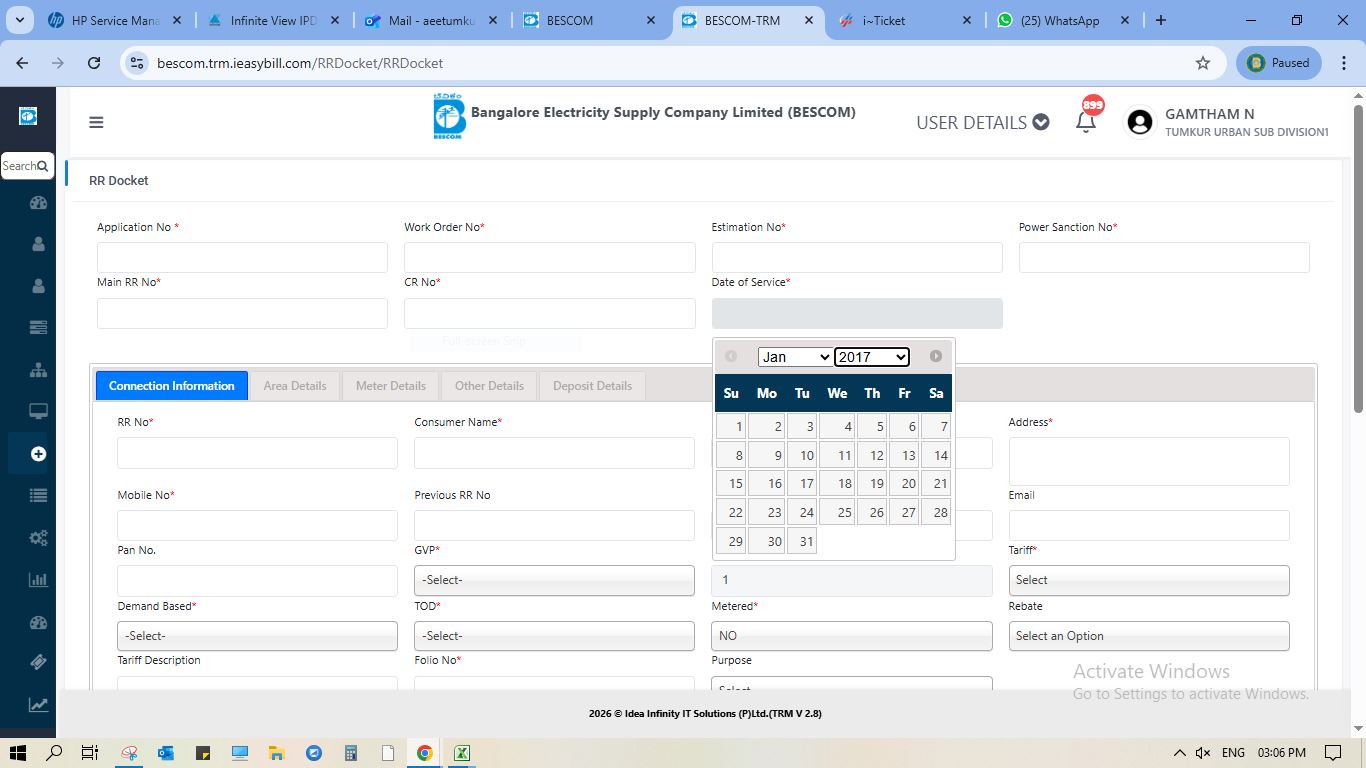Open the gears settings icon in sidebar
This screenshot has height=768, width=1366.
(38, 538)
